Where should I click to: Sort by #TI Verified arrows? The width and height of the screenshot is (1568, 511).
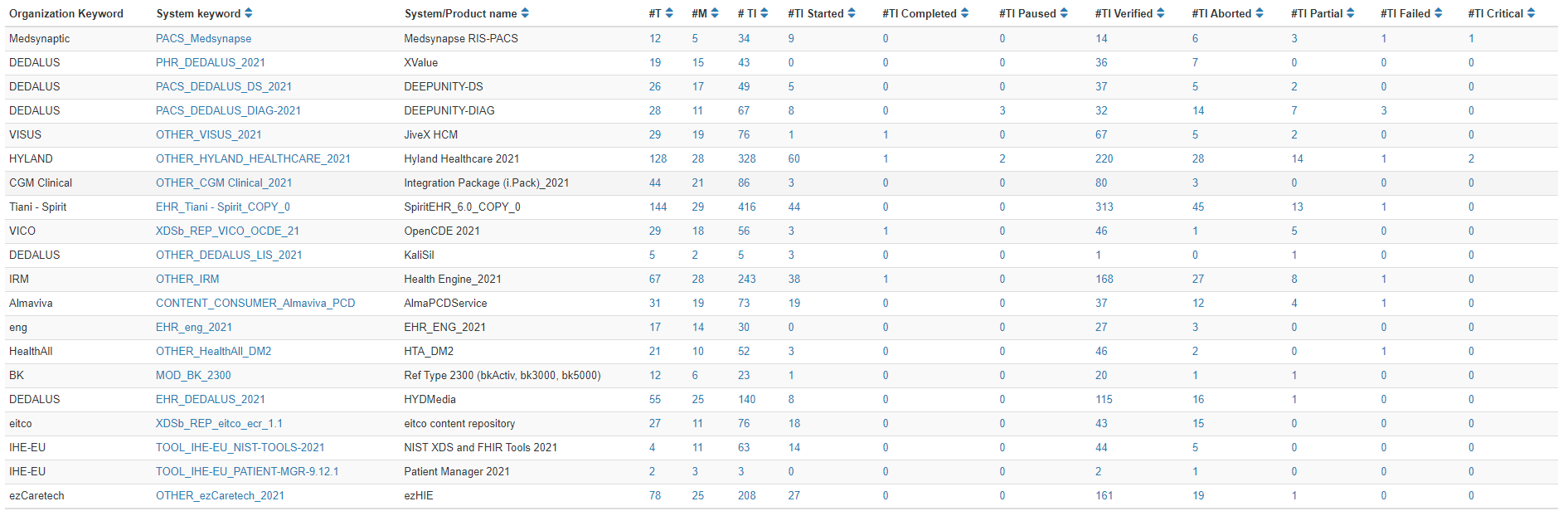[x=1160, y=13]
